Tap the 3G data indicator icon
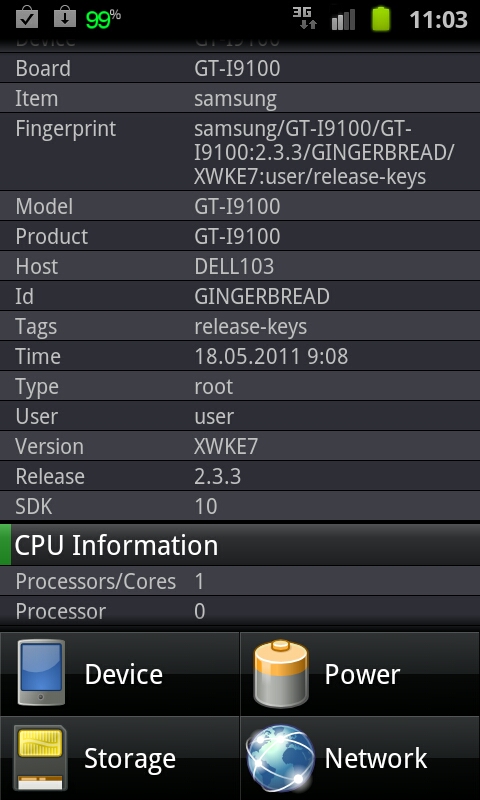Screen dimensions: 480x800 [x=305, y=18]
